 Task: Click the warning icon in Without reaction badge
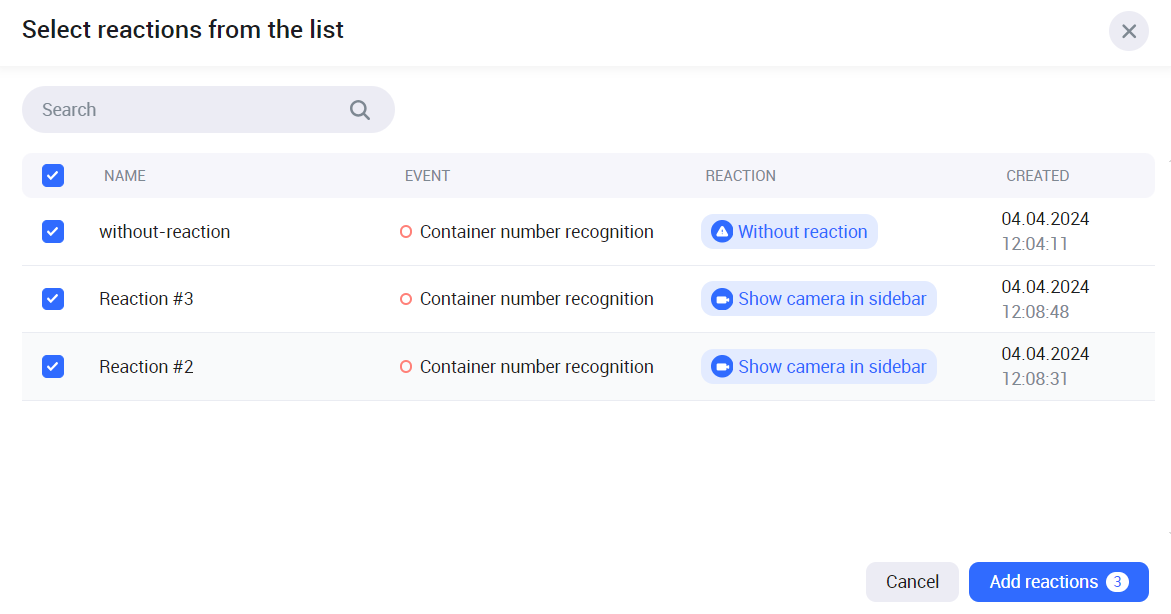coord(722,232)
